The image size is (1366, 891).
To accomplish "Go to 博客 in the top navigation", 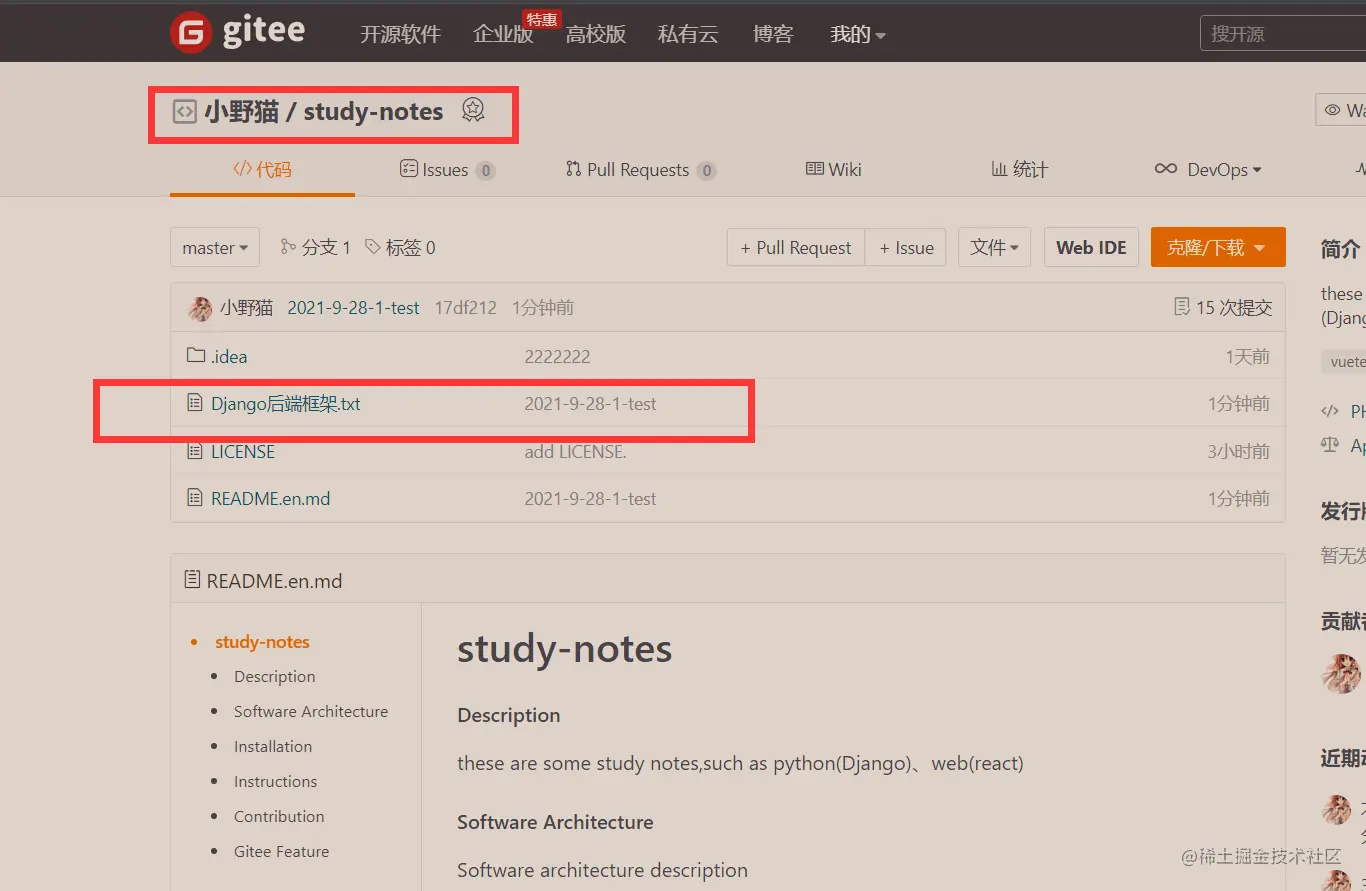I will tap(773, 34).
